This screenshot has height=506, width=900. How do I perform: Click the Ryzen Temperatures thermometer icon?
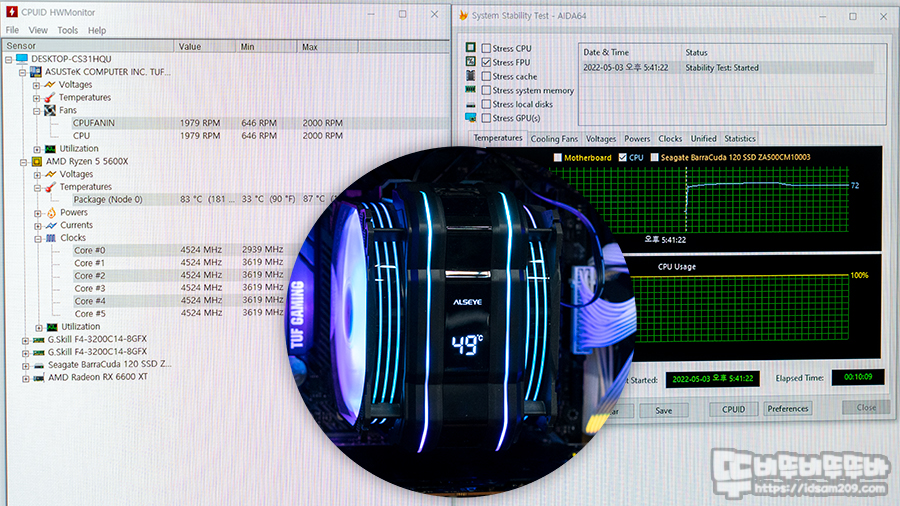tap(51, 187)
